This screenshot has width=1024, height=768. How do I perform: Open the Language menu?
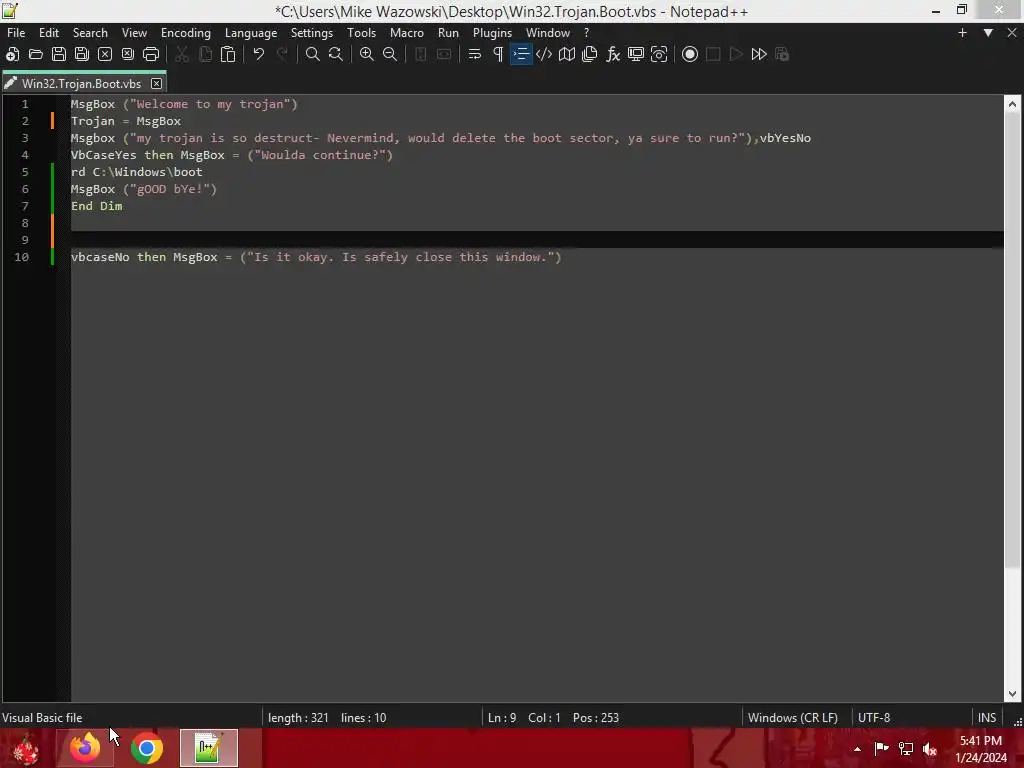(x=251, y=33)
